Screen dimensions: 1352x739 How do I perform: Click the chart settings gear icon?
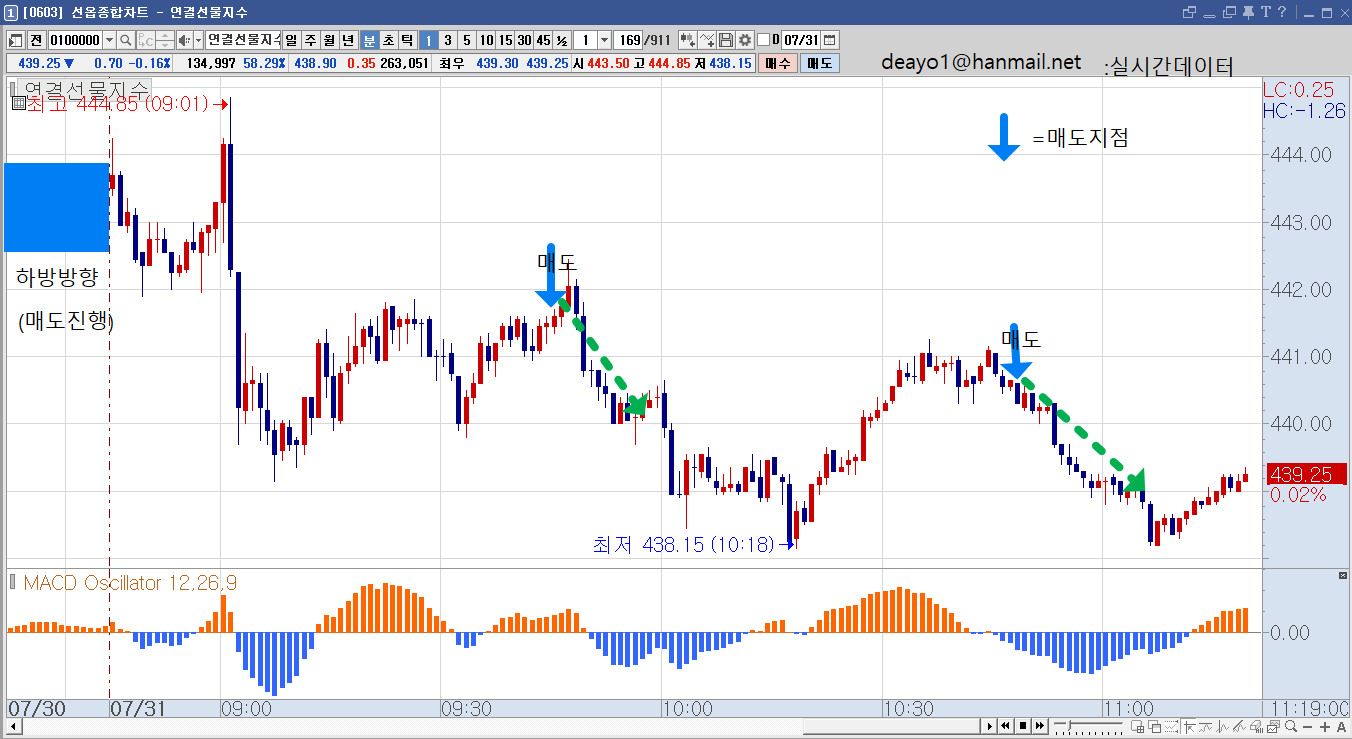745,40
